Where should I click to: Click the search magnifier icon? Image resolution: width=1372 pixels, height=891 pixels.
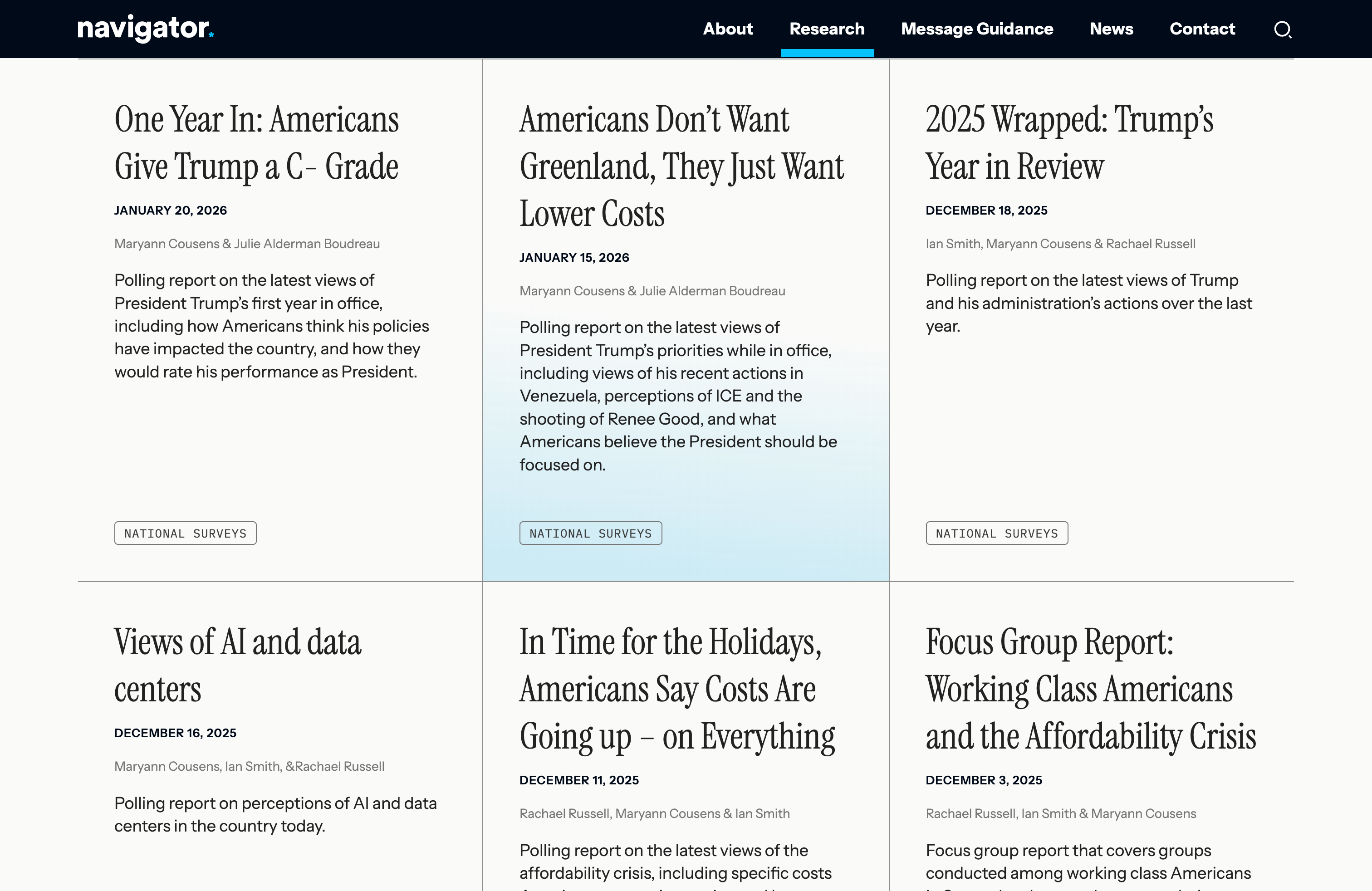click(1282, 29)
